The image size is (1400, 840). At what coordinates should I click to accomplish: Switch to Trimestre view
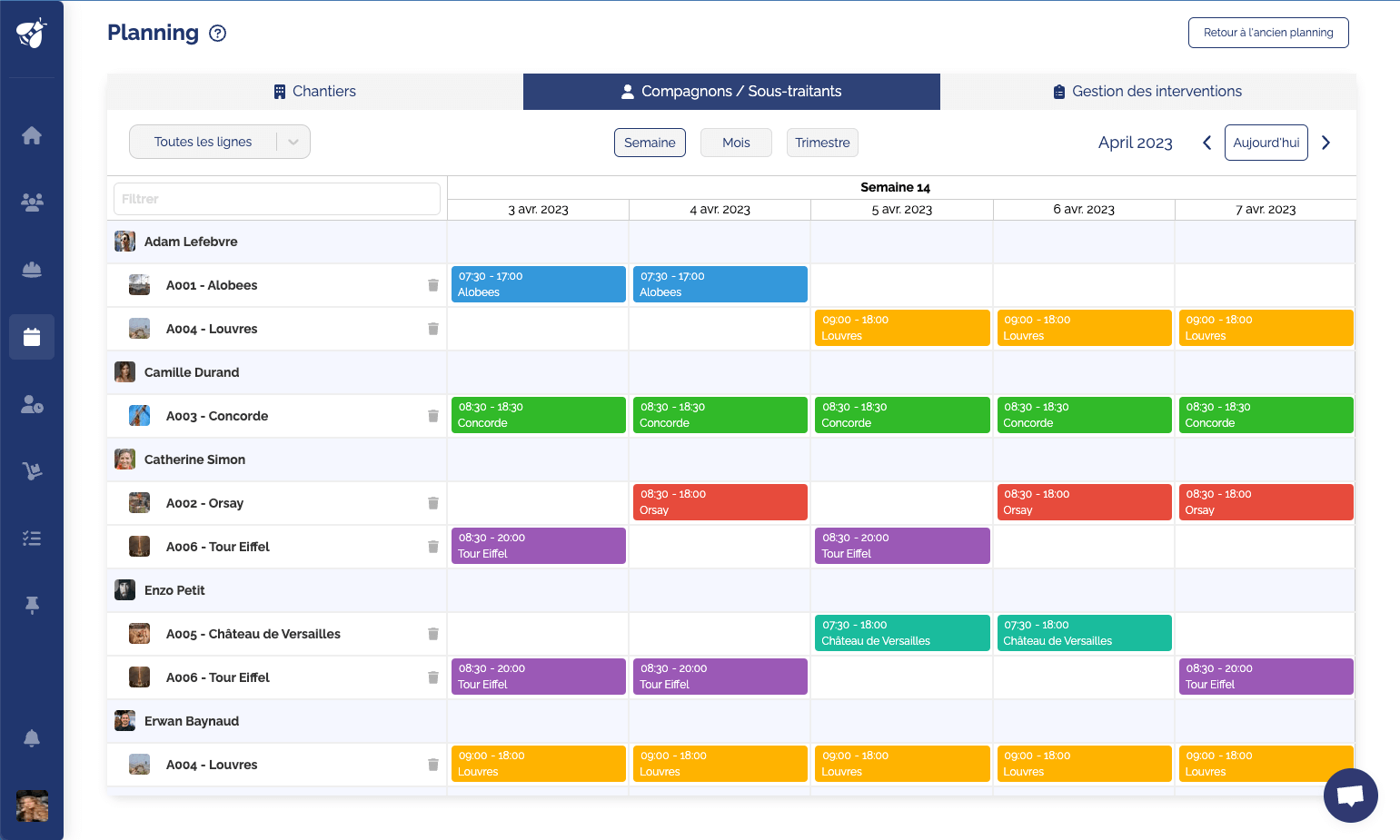(822, 143)
